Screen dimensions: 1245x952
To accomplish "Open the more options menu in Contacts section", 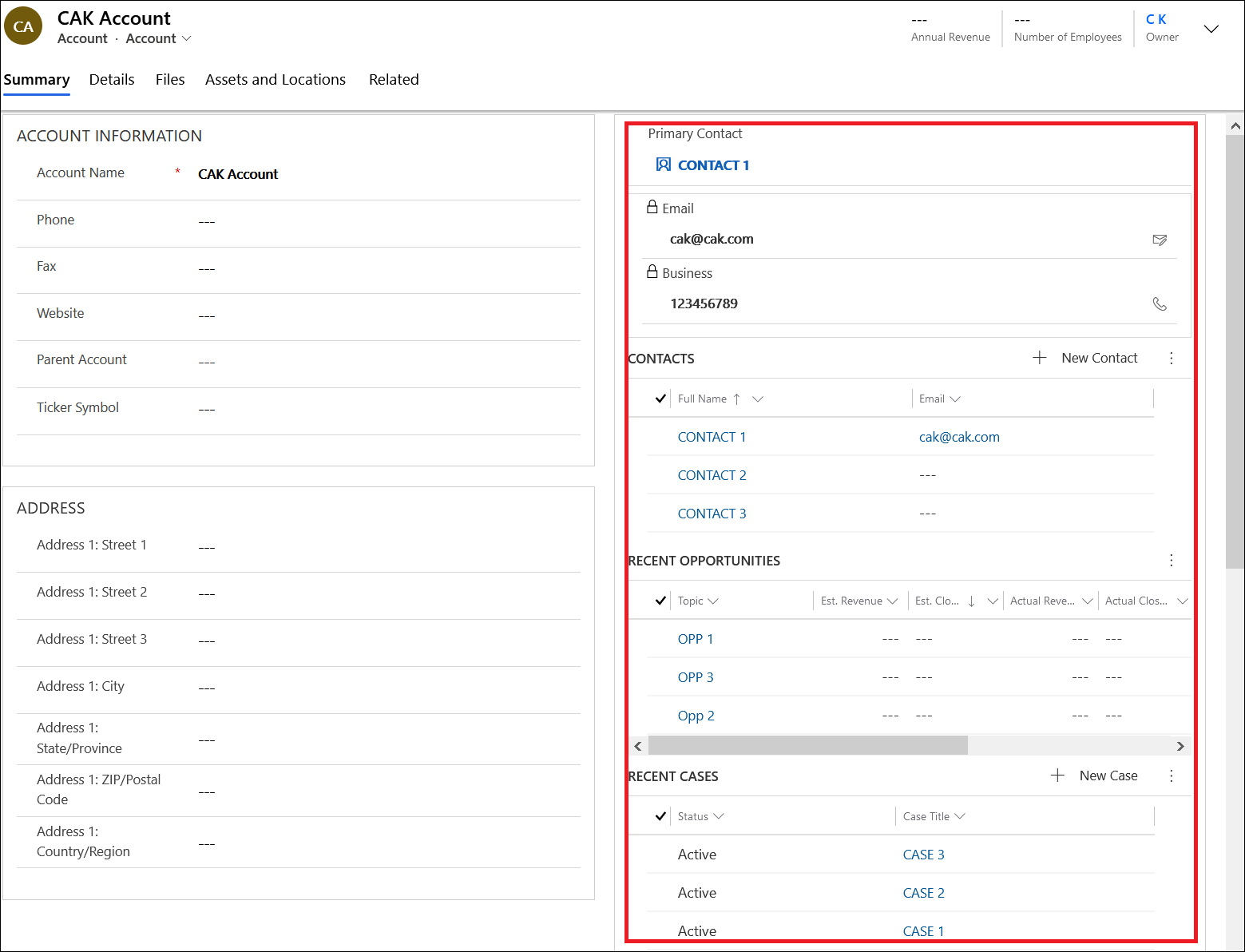I will [x=1172, y=358].
